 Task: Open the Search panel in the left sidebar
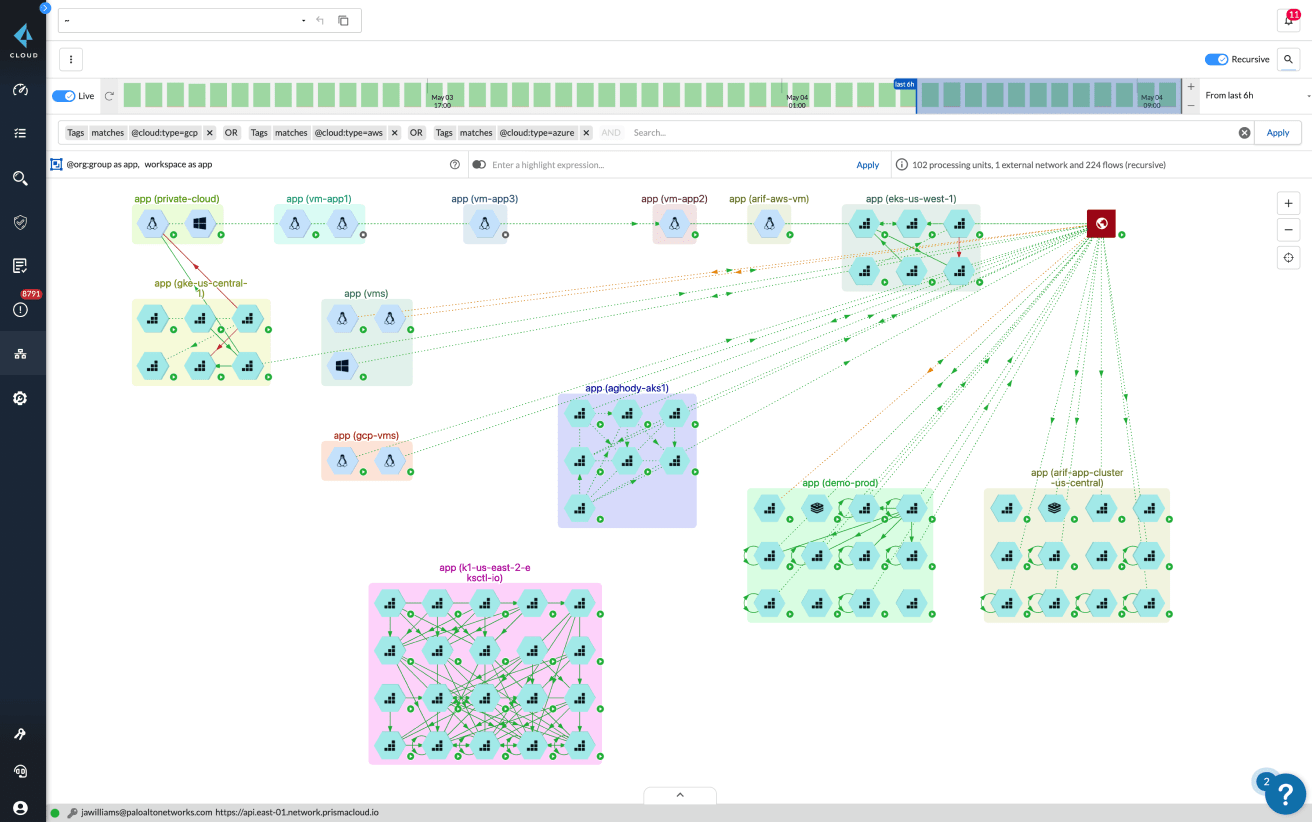click(x=22, y=178)
